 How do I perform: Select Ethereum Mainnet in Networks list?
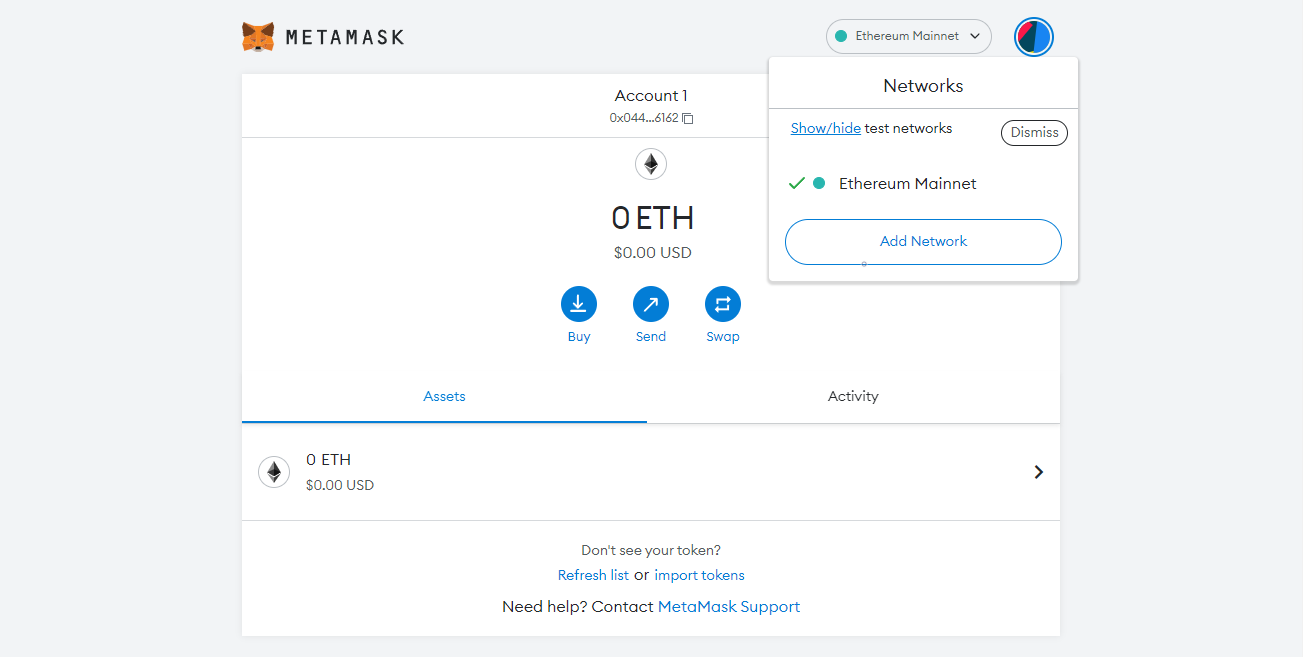[x=907, y=184]
